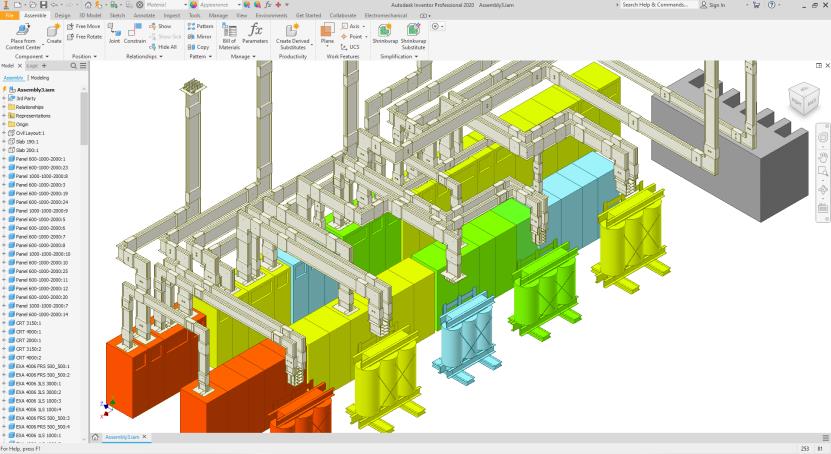
Task: Toggle Show relationships
Action: coord(160,26)
